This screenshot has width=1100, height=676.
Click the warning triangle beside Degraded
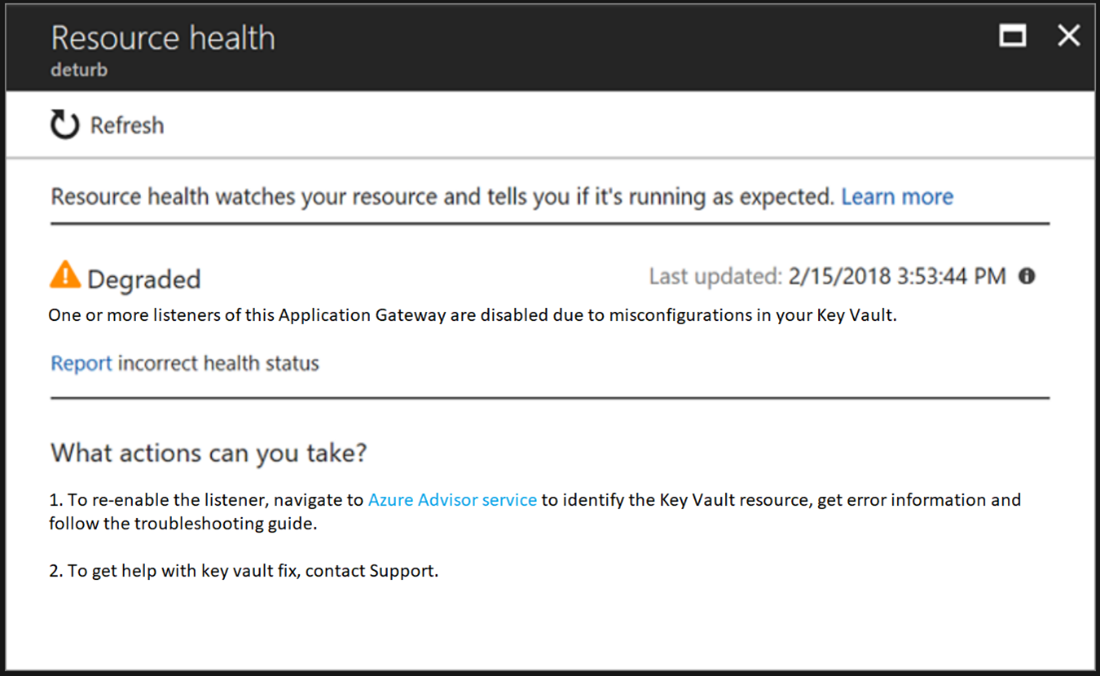[68, 273]
